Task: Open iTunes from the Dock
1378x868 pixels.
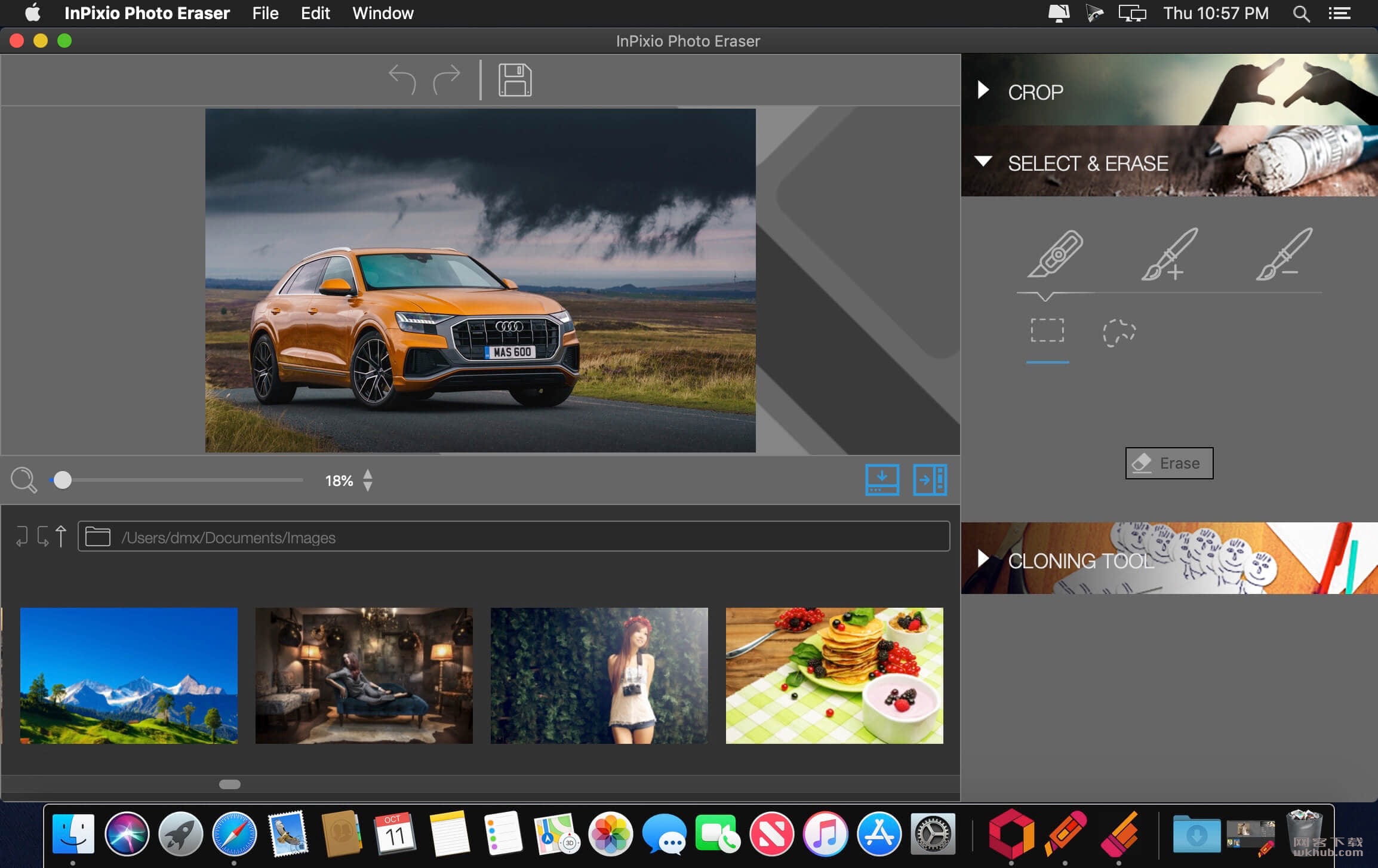Action: point(825,834)
